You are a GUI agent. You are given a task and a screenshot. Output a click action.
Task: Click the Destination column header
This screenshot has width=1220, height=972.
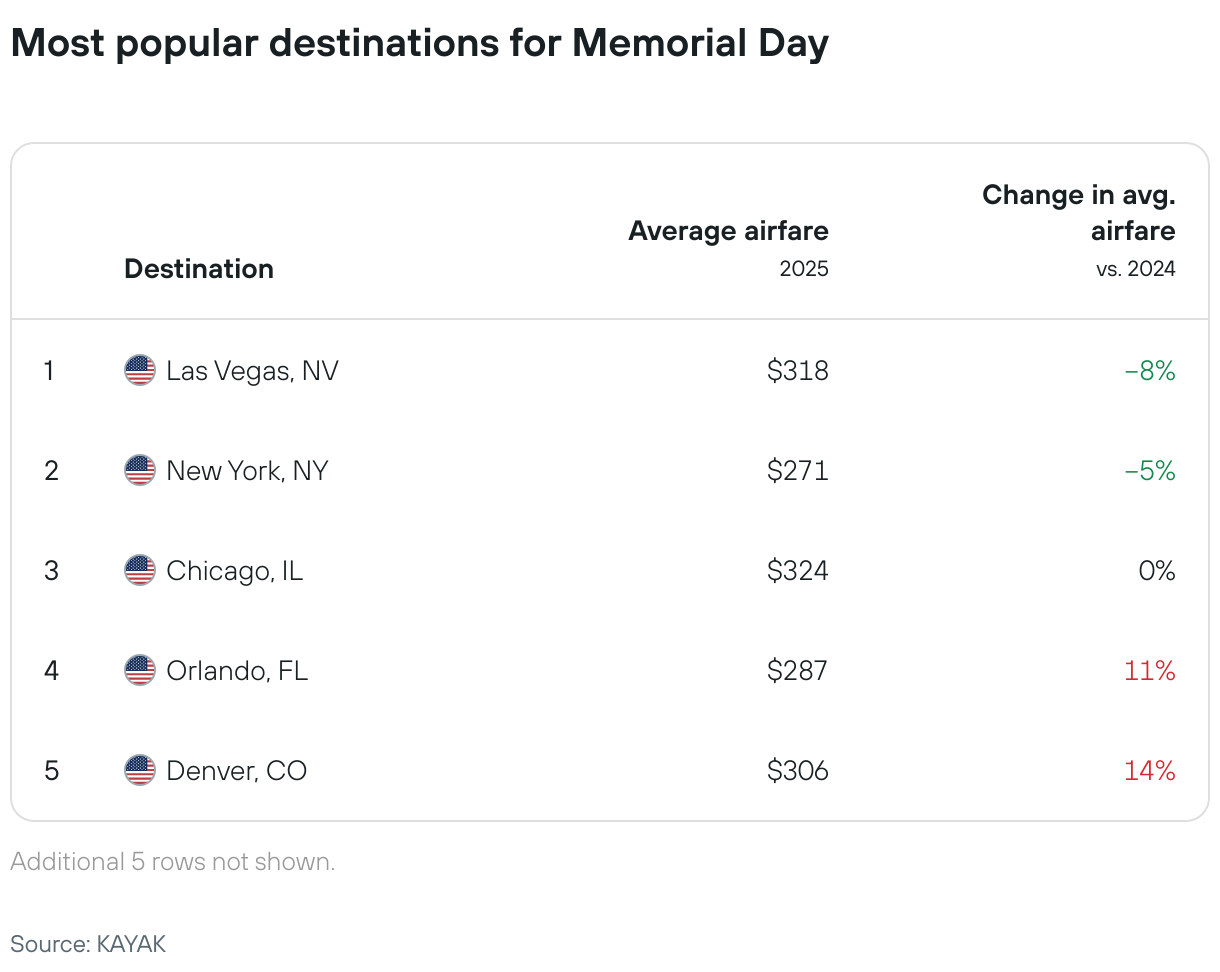pos(199,269)
